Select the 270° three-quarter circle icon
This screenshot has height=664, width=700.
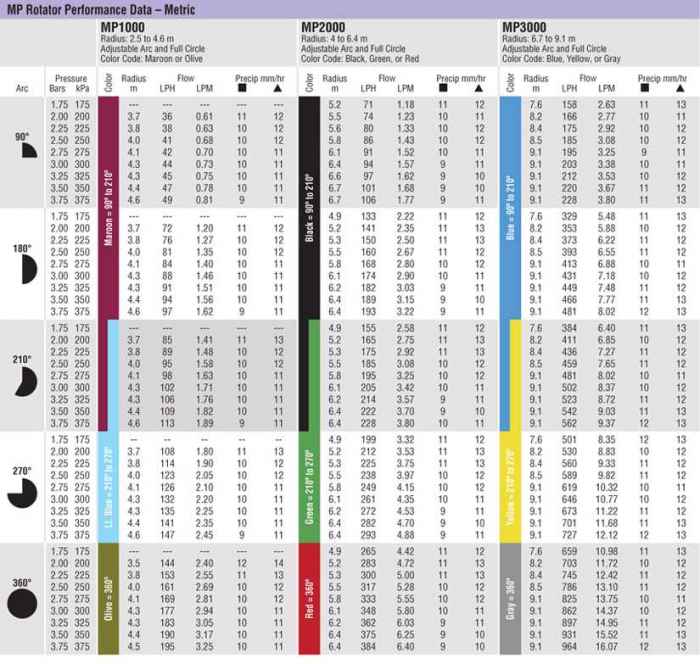(23, 485)
